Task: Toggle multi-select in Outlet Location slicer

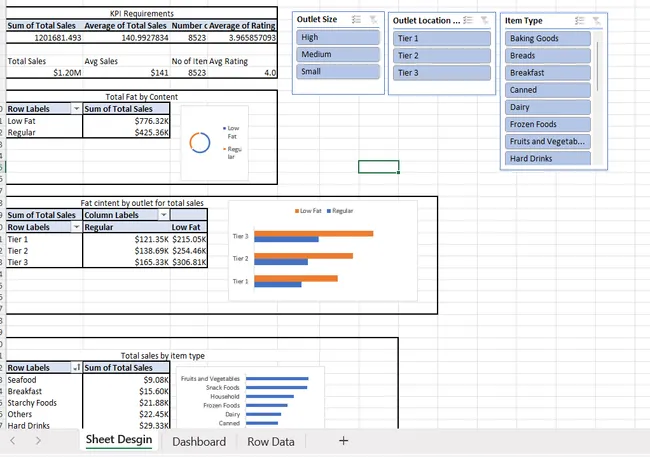Action: (468, 20)
